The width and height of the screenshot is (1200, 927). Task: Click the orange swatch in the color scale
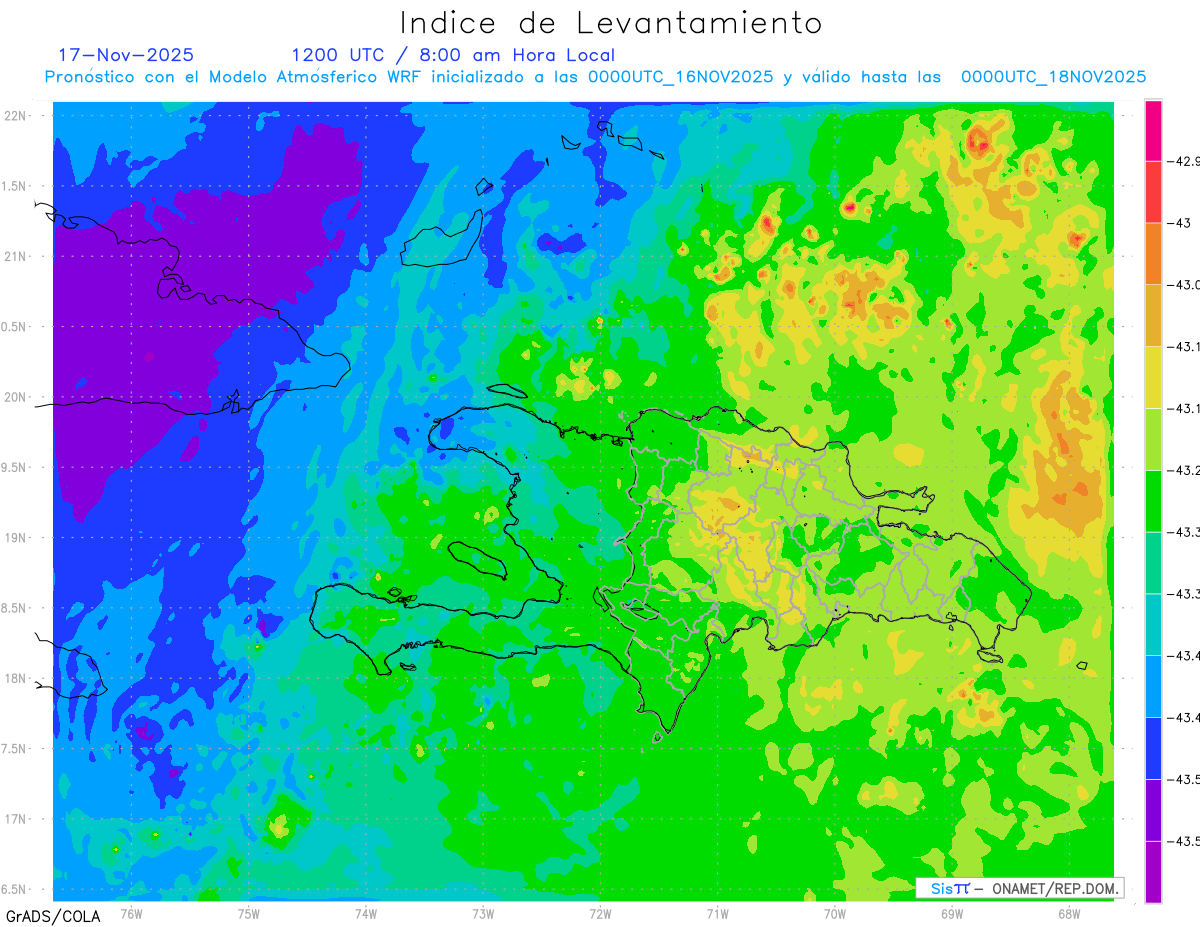(x=1153, y=253)
